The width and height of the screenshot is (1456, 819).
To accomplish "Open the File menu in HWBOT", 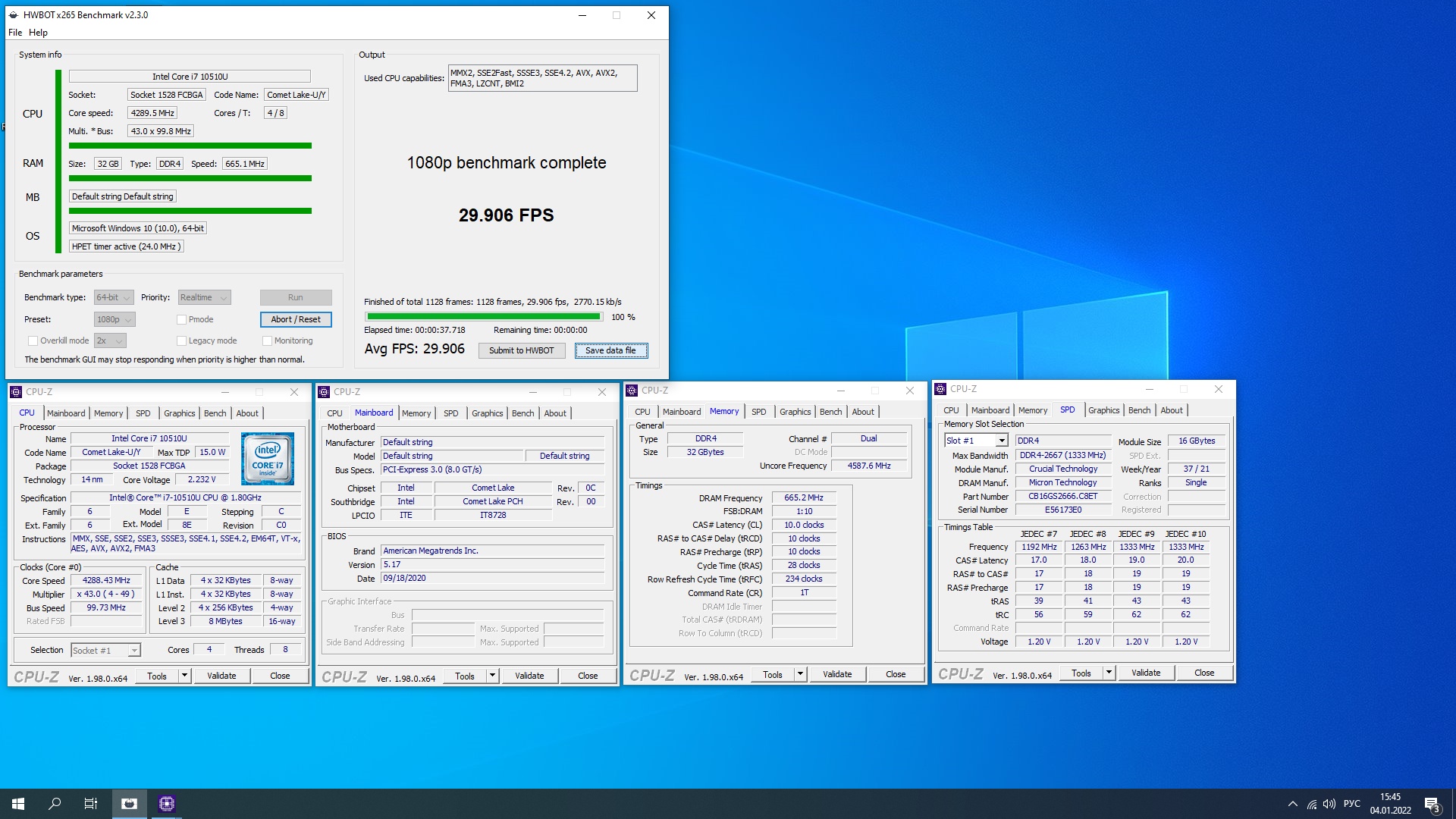I will 15,33.
